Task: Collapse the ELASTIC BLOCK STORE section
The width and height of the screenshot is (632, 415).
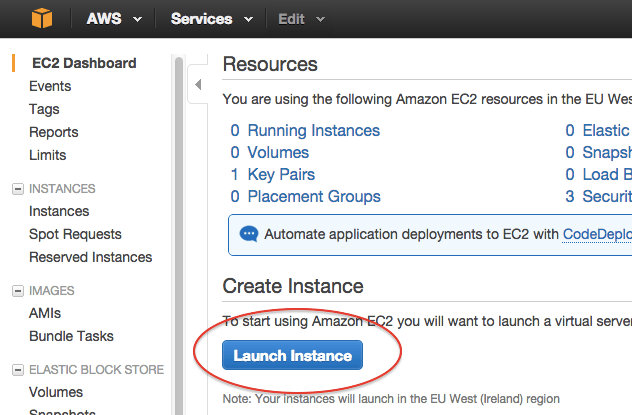Action: [18, 369]
